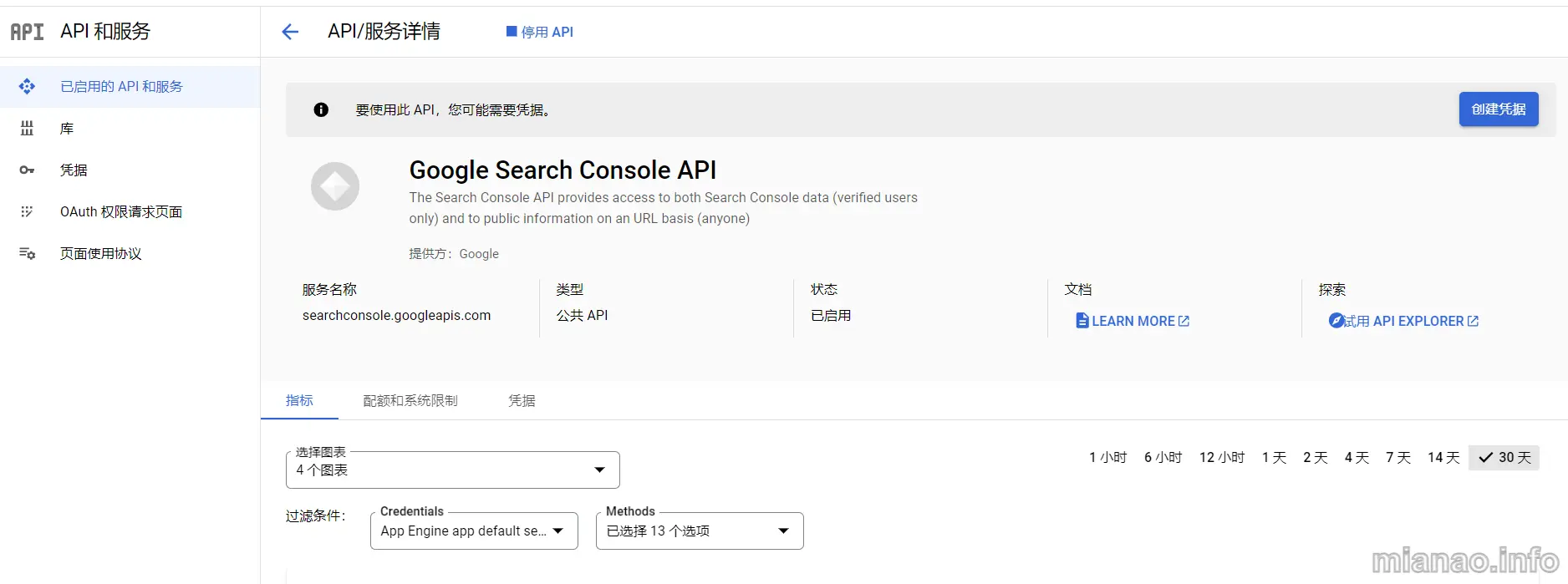Select the 7 天 time range
The height and width of the screenshot is (584, 1568).
[x=1398, y=458]
